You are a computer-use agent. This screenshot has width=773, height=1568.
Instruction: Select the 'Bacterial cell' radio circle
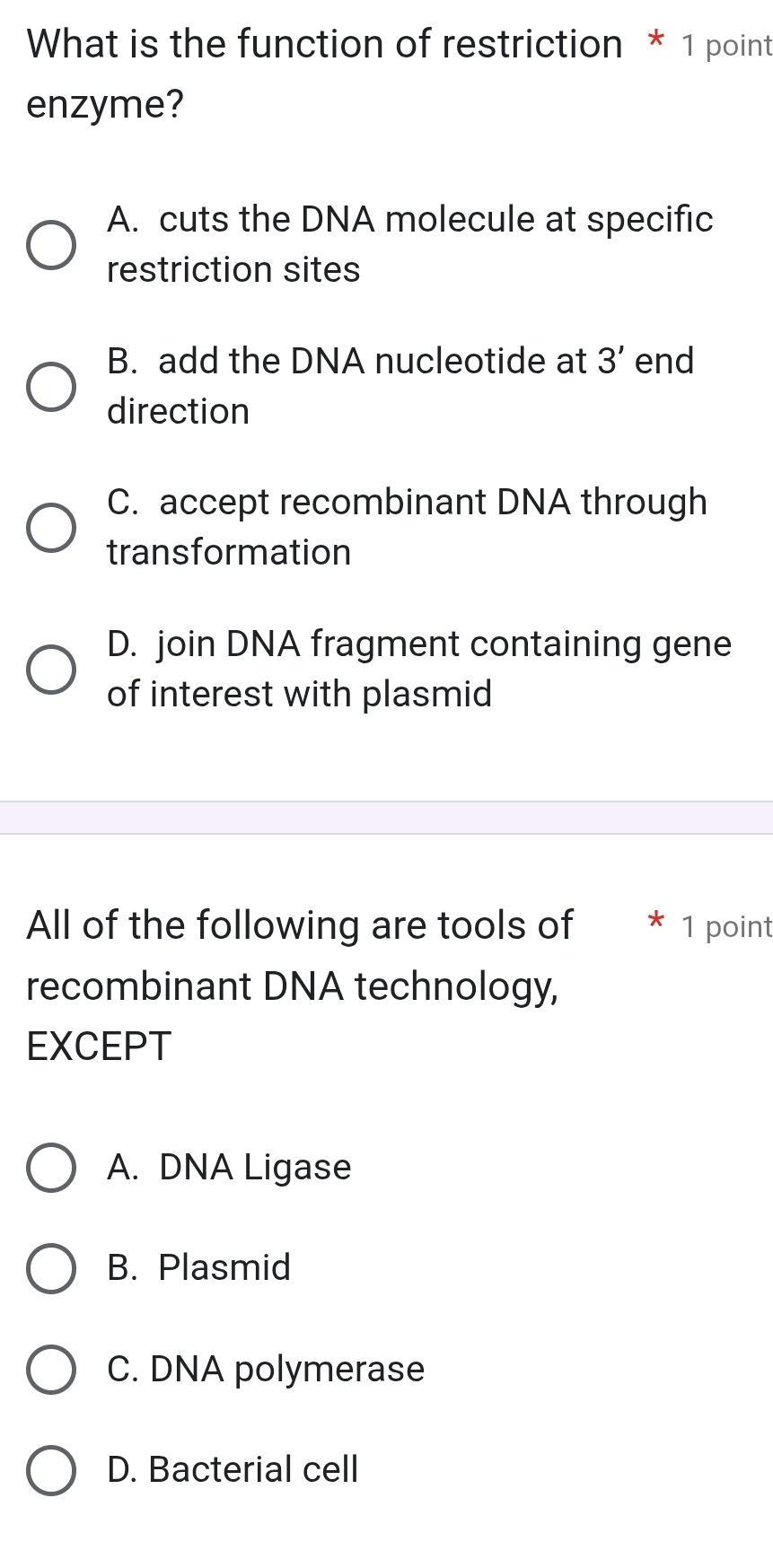click(x=50, y=1470)
